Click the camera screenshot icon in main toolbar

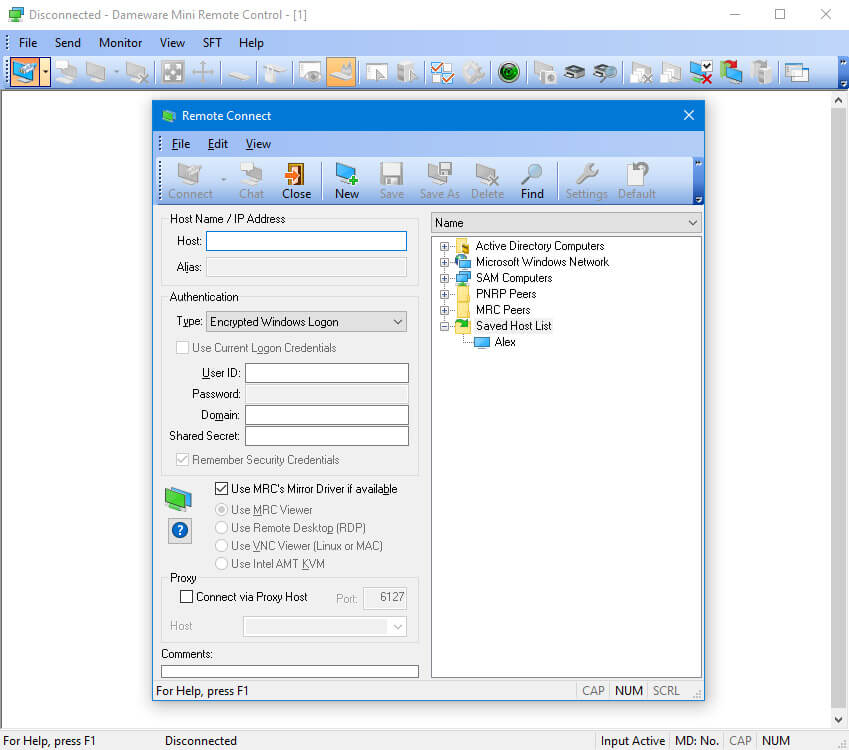544,72
